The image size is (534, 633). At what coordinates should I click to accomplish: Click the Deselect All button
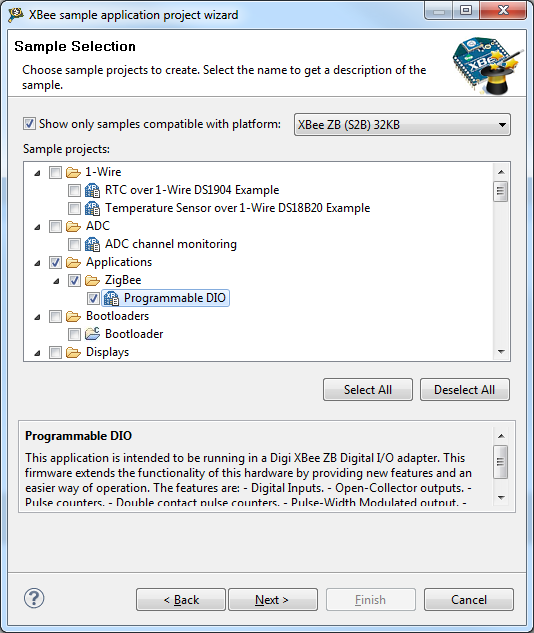[465, 390]
